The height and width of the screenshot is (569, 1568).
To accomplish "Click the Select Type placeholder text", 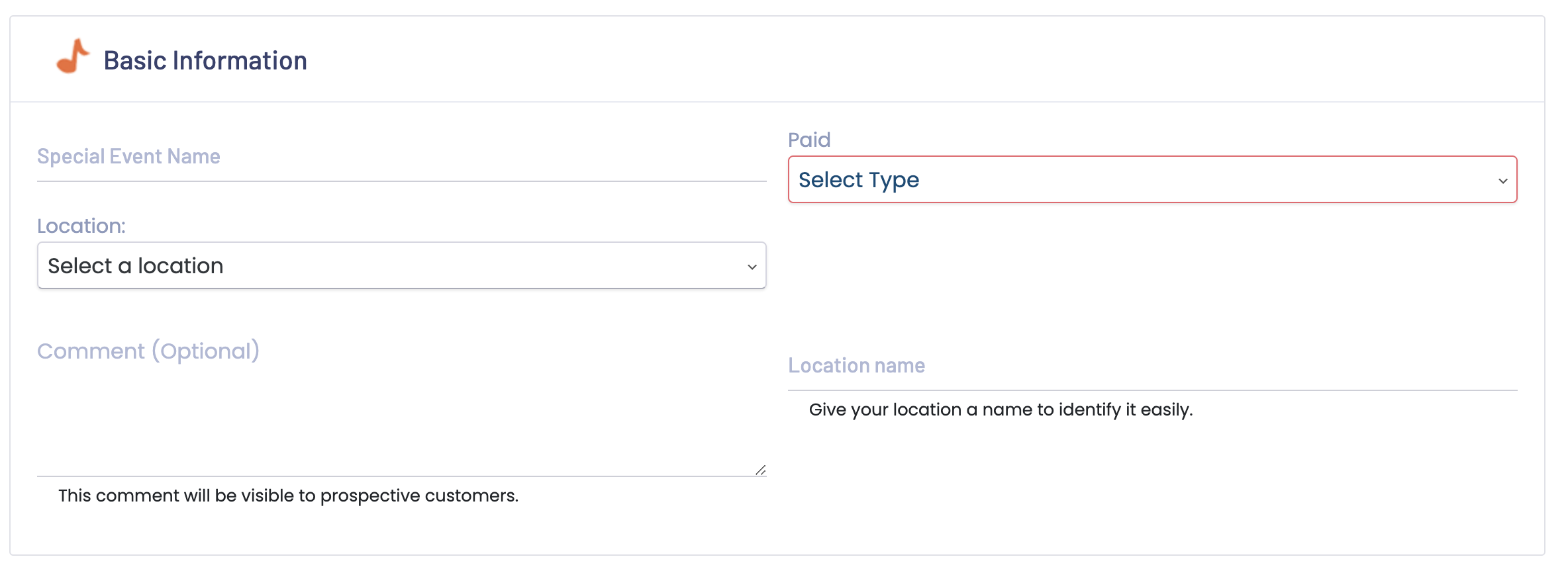I will pos(858,180).
